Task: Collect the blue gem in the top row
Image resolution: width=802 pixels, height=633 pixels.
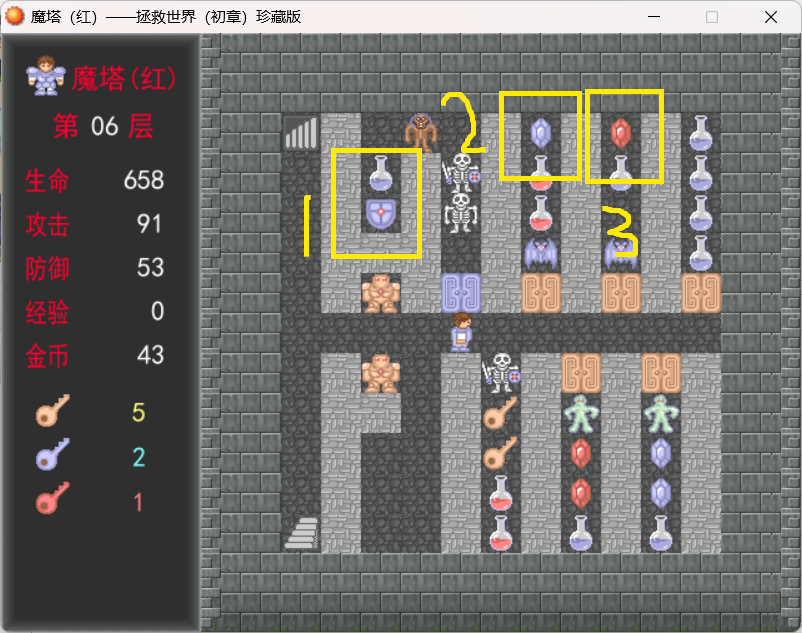Action: pos(541,133)
